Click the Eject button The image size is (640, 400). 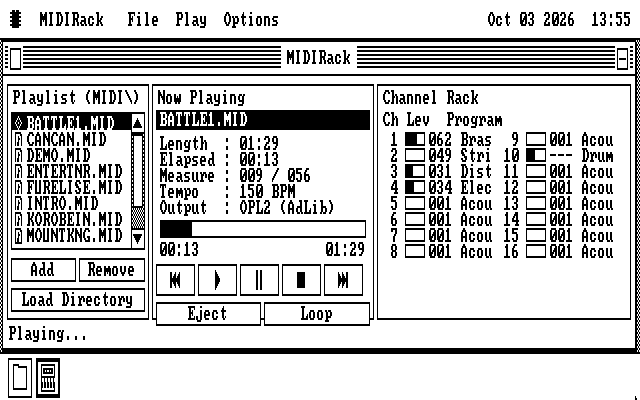208,314
